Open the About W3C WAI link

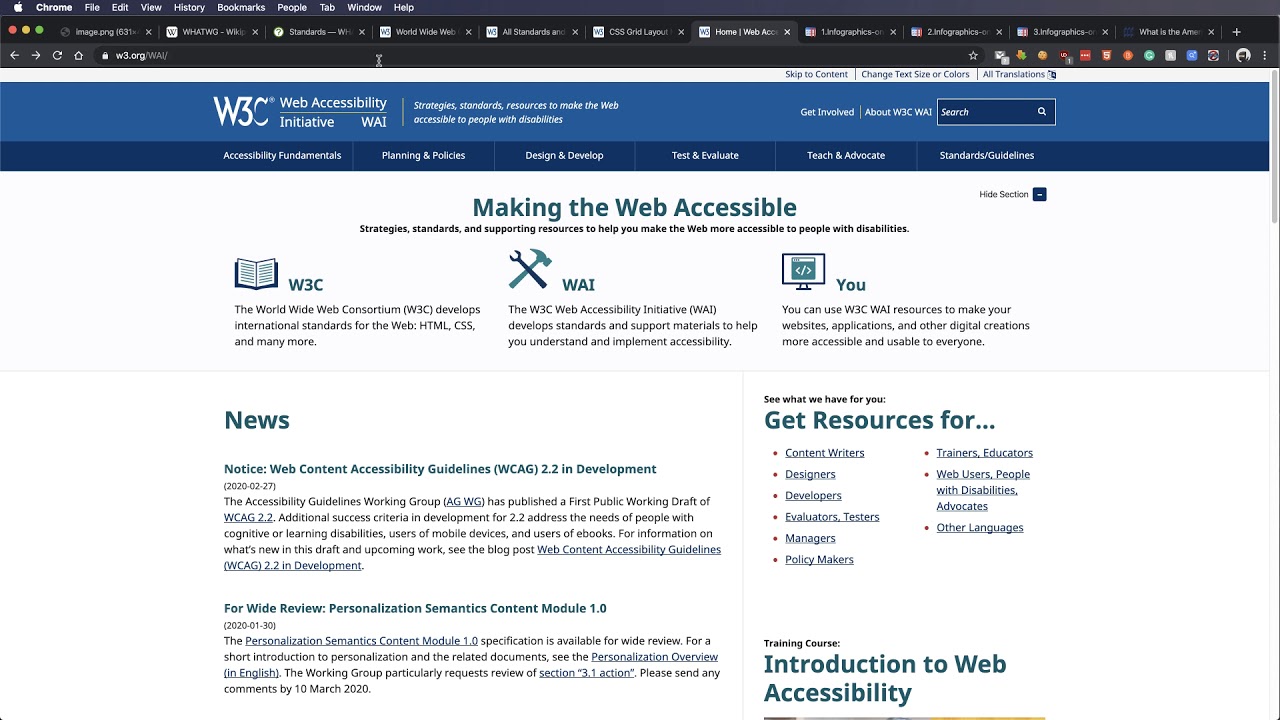(x=898, y=112)
